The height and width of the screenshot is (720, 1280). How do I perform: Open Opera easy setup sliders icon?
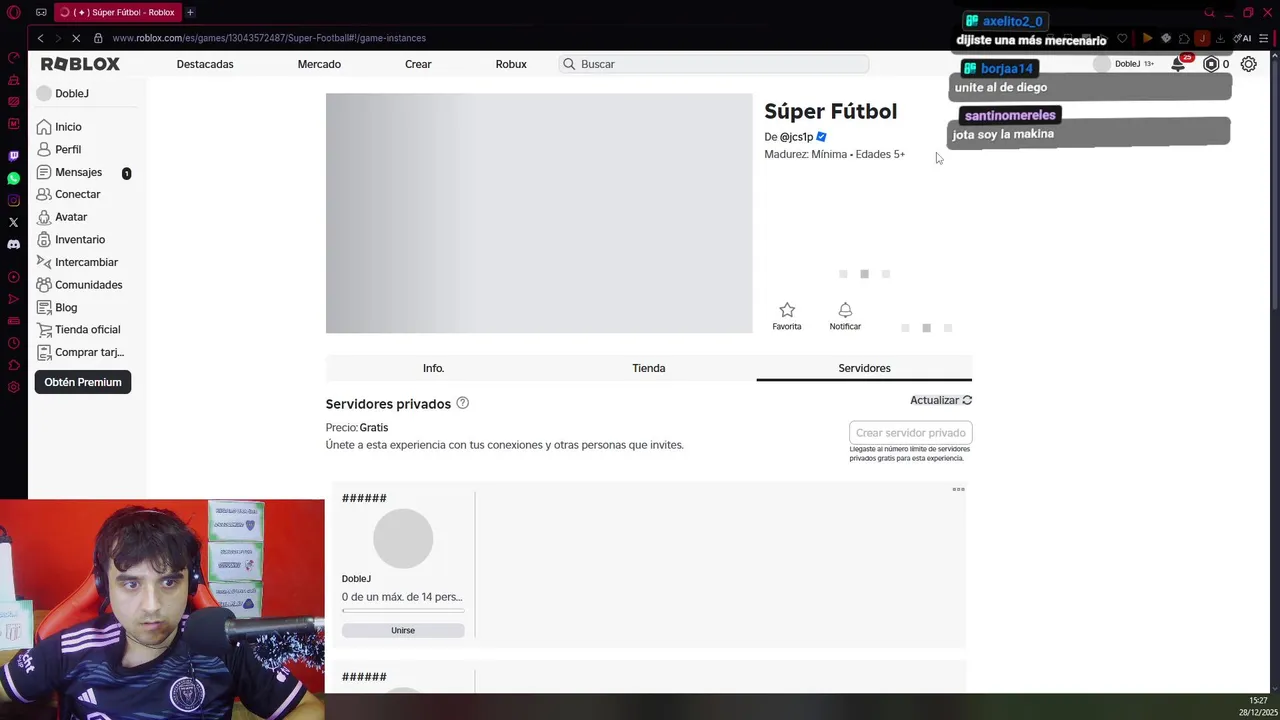[1264, 38]
